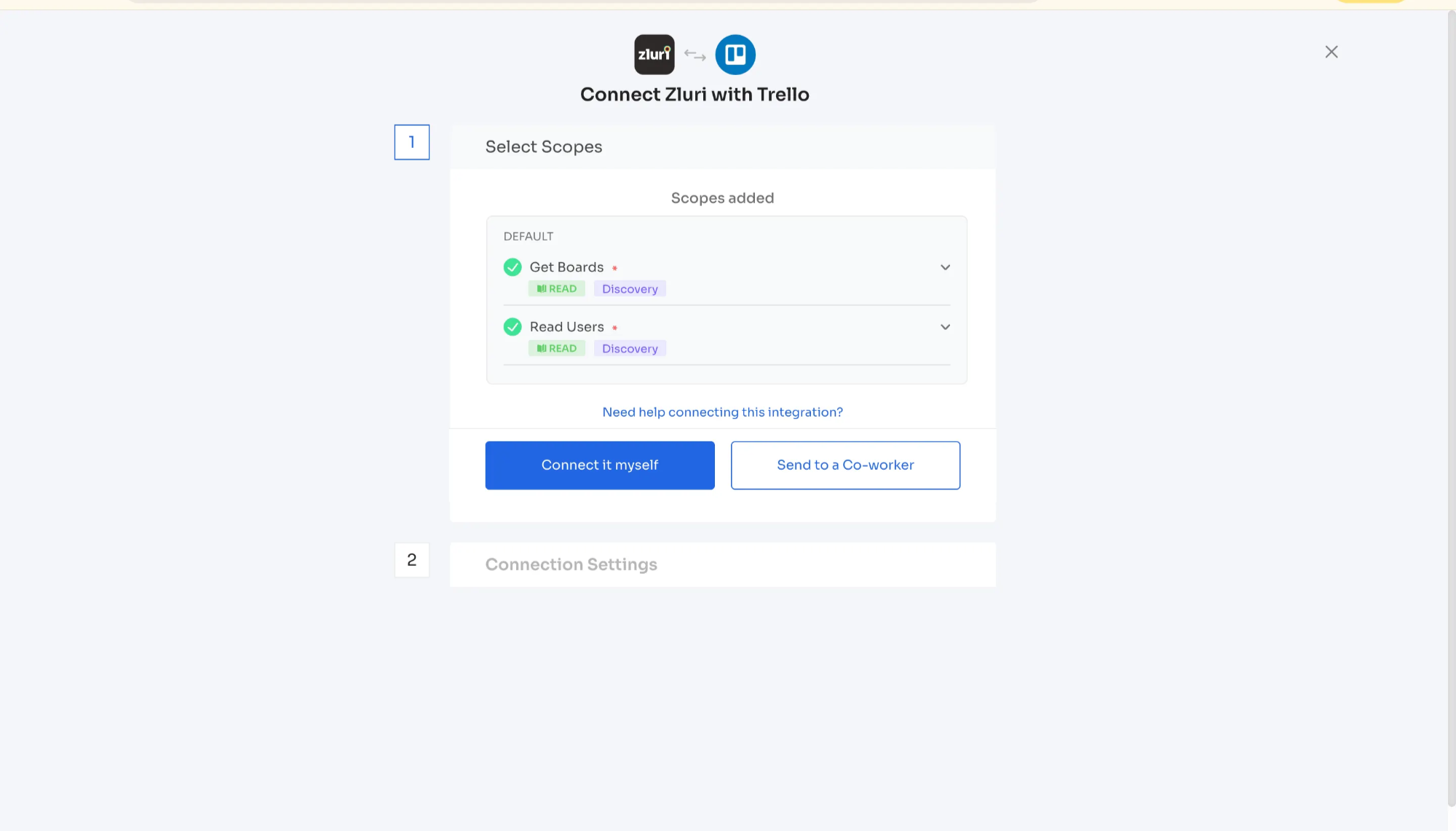The height and width of the screenshot is (831, 1456).
Task: Expand the Read Users scope chevron
Action: click(945, 327)
